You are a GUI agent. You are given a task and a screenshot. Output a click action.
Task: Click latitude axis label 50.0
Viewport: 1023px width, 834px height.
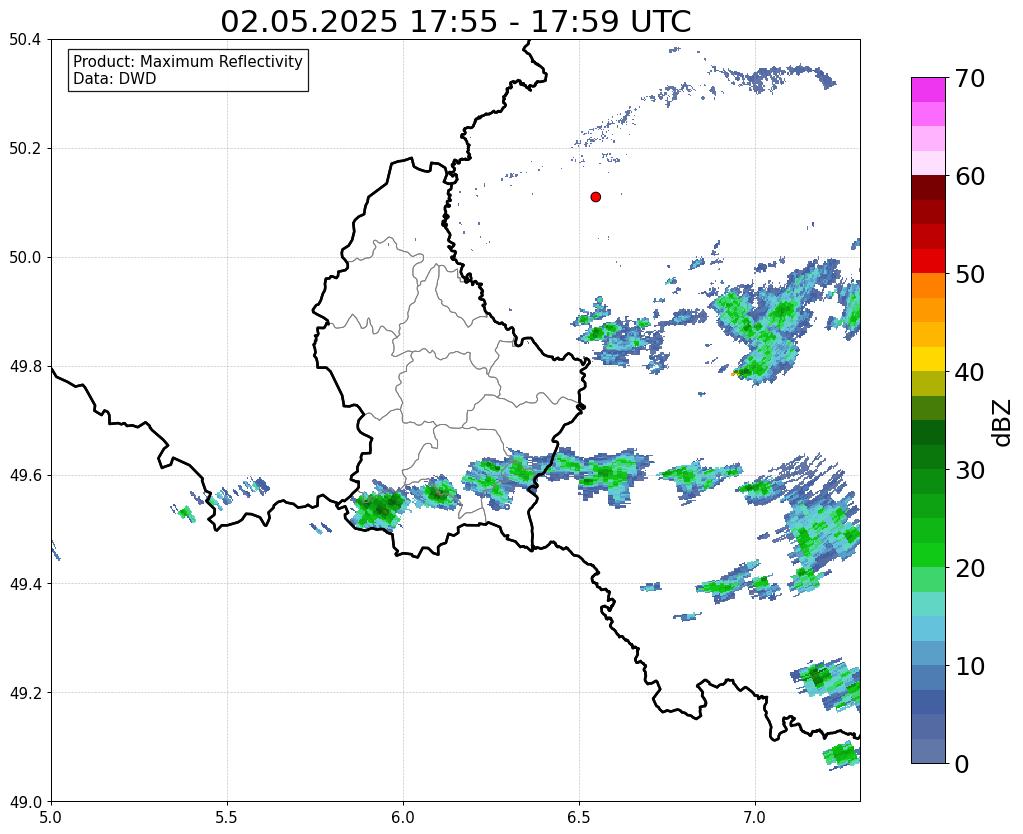pyautogui.click(x=25, y=257)
